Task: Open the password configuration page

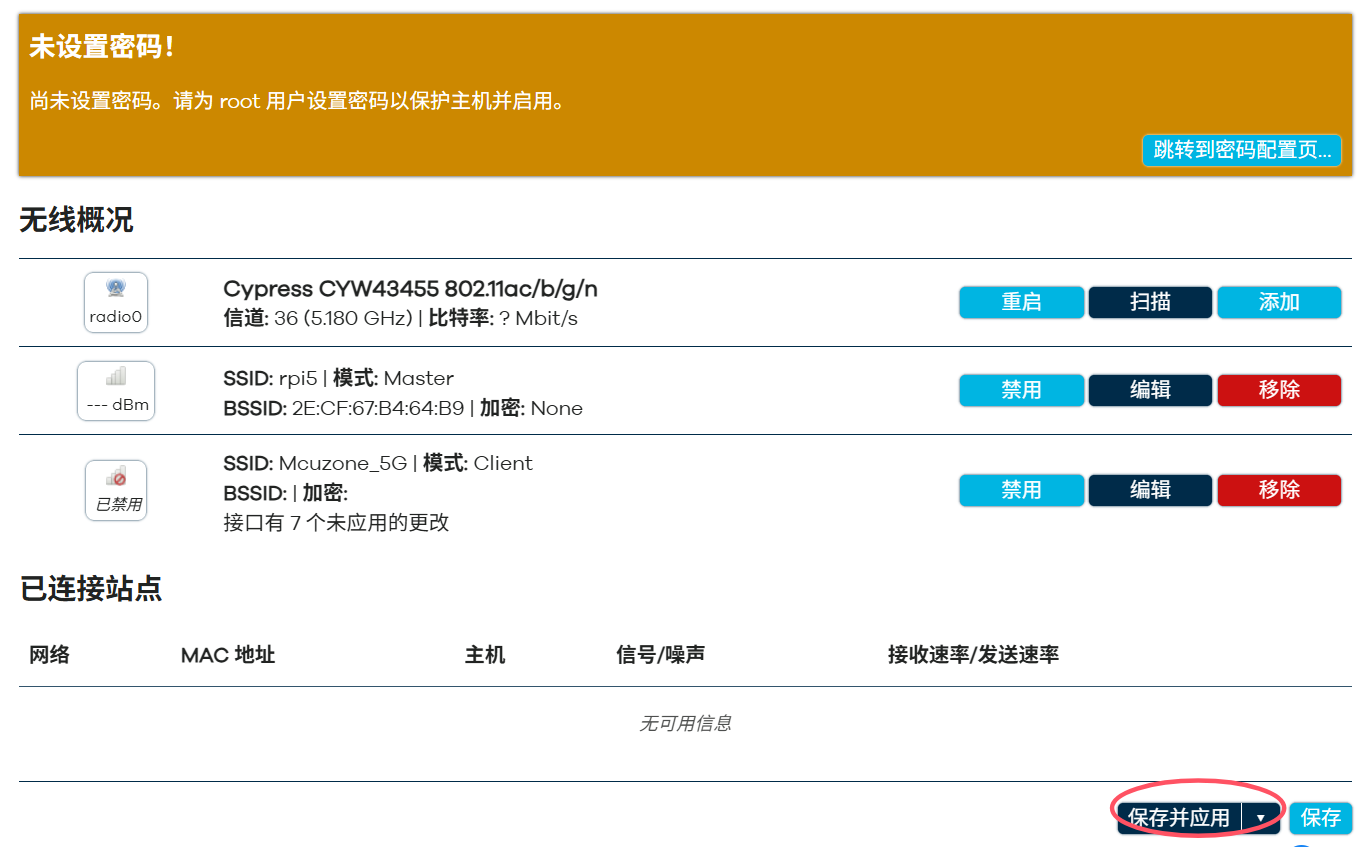Action: click(1241, 150)
